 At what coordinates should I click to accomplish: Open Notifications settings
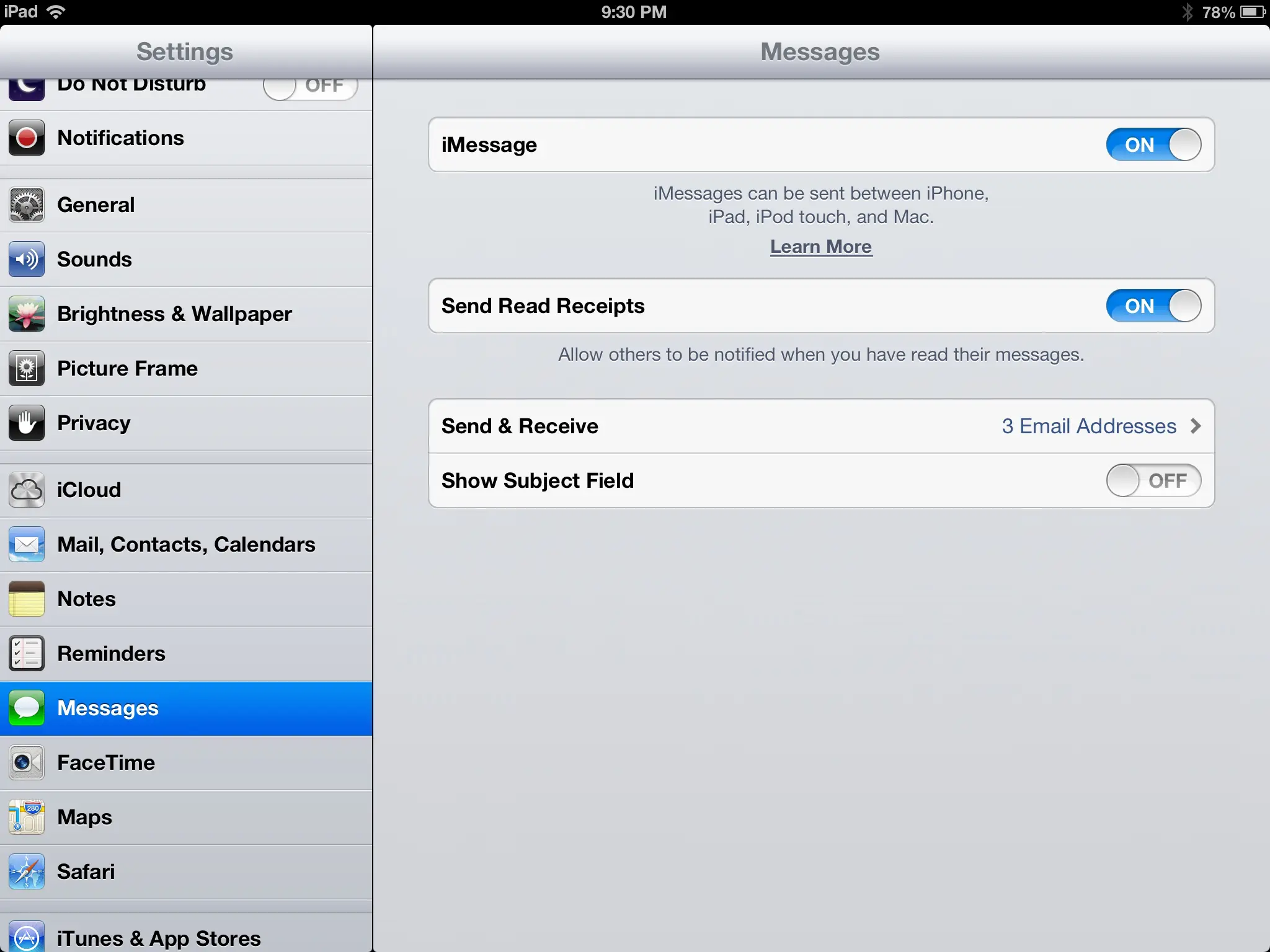point(186,138)
